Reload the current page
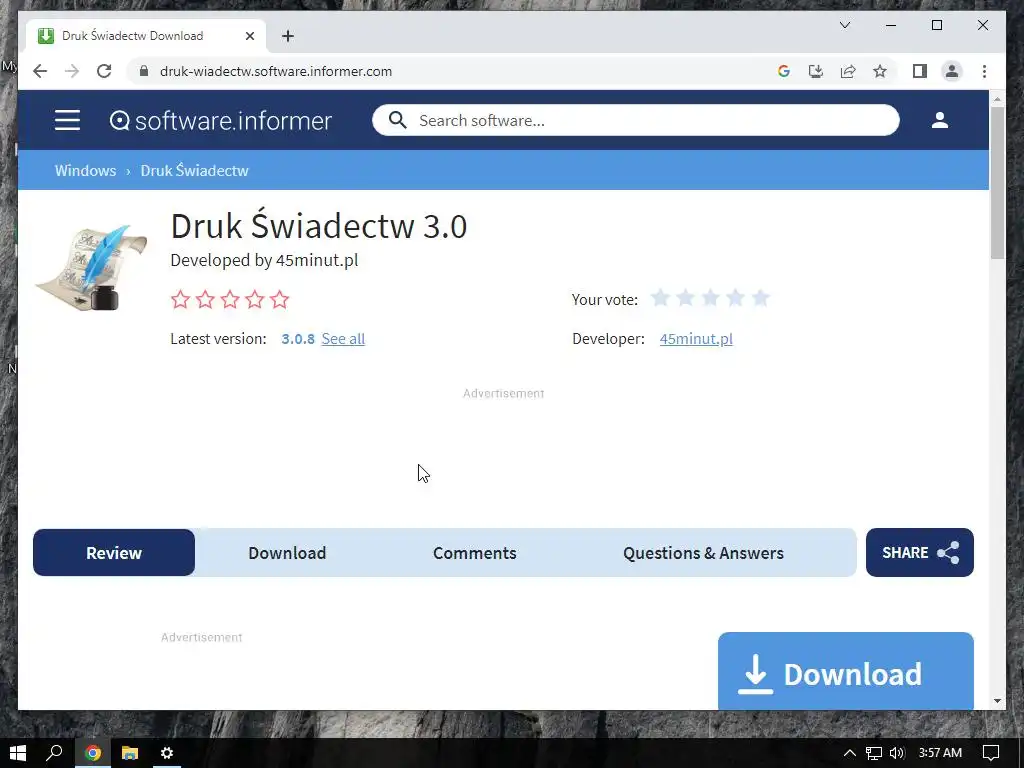The width and height of the screenshot is (1024, 768). tap(104, 71)
